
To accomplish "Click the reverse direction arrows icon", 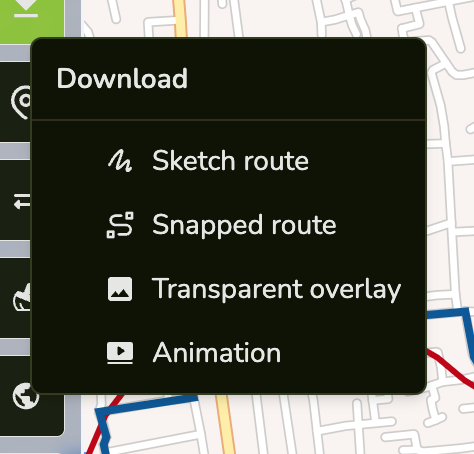I will (22, 201).
